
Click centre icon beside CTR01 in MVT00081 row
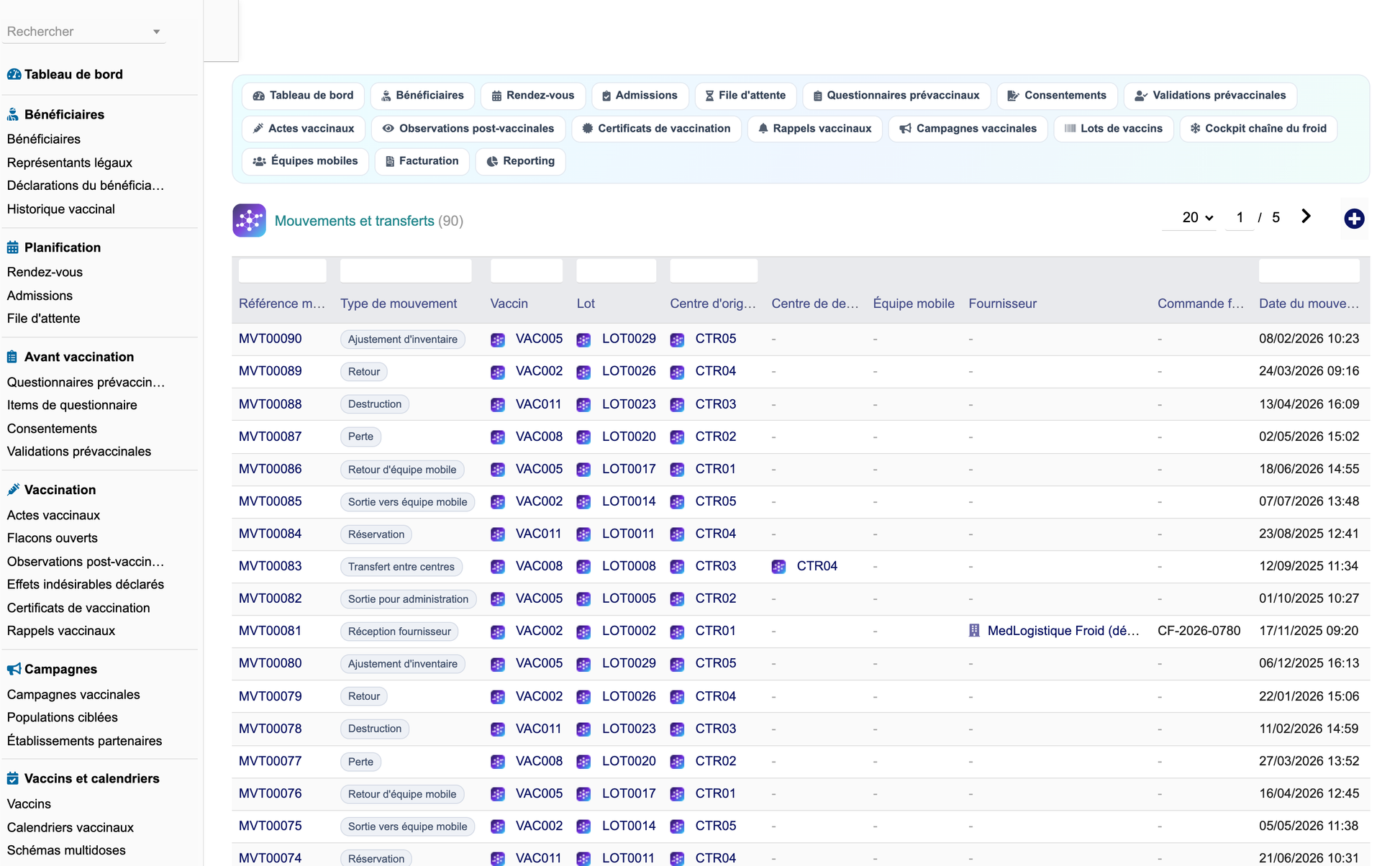(x=677, y=632)
